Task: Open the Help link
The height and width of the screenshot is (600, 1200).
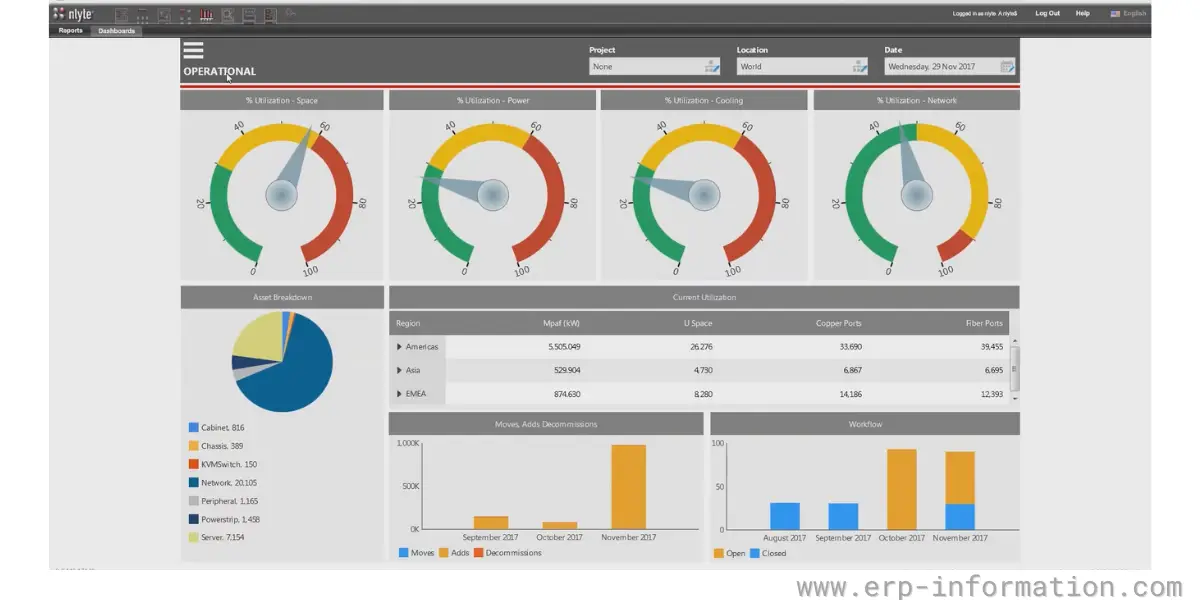Action: [1083, 14]
